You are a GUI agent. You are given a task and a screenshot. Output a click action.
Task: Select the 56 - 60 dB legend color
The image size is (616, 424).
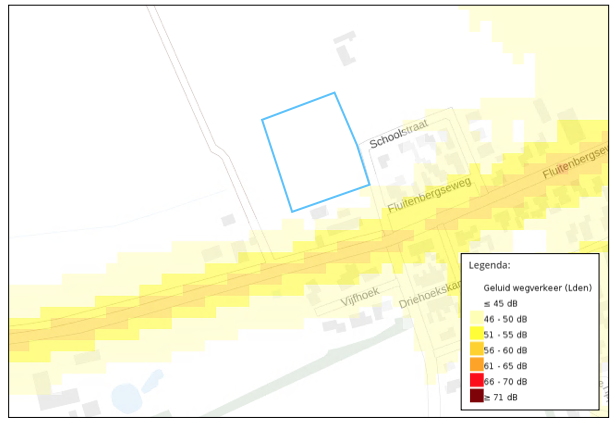(476, 350)
